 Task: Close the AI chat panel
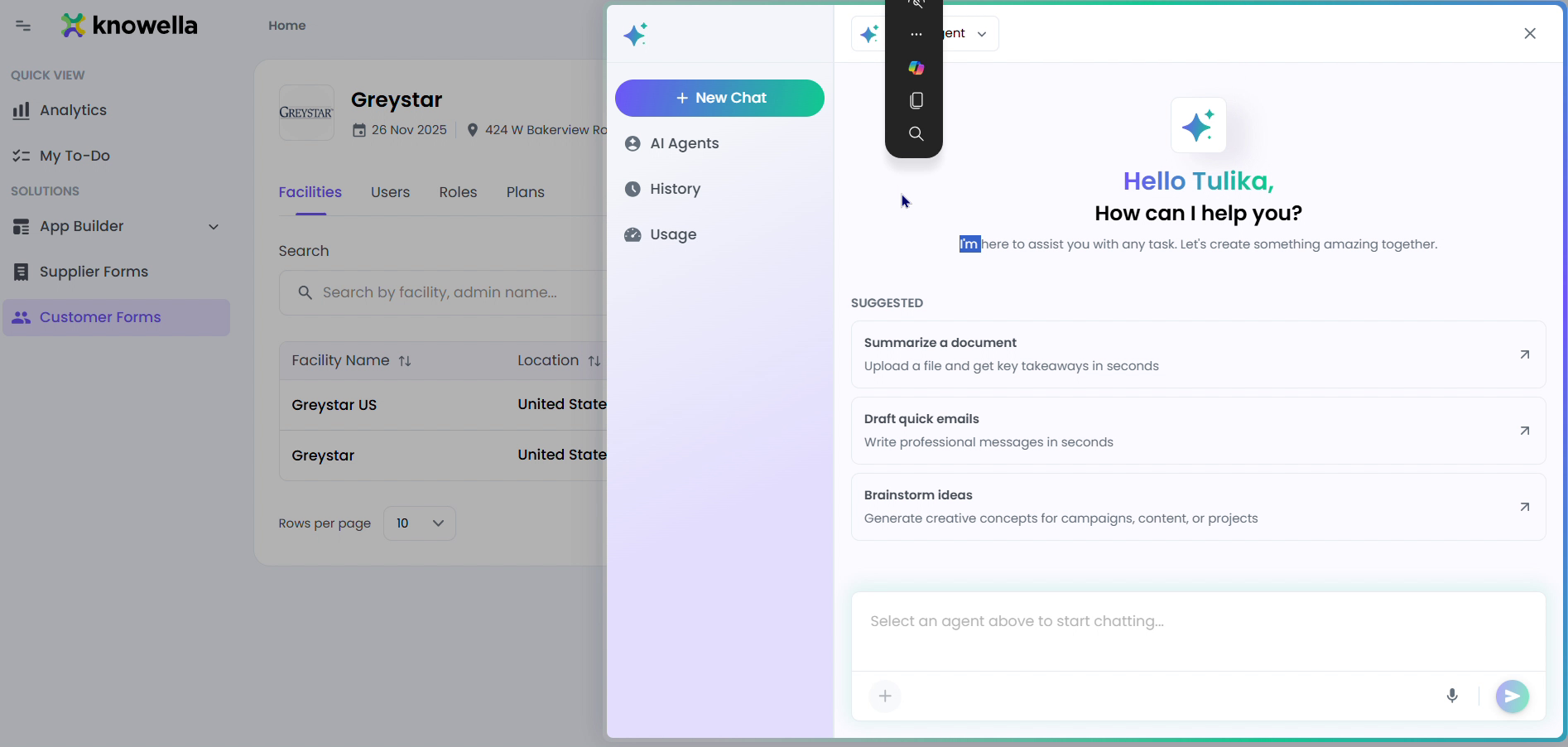(1530, 34)
